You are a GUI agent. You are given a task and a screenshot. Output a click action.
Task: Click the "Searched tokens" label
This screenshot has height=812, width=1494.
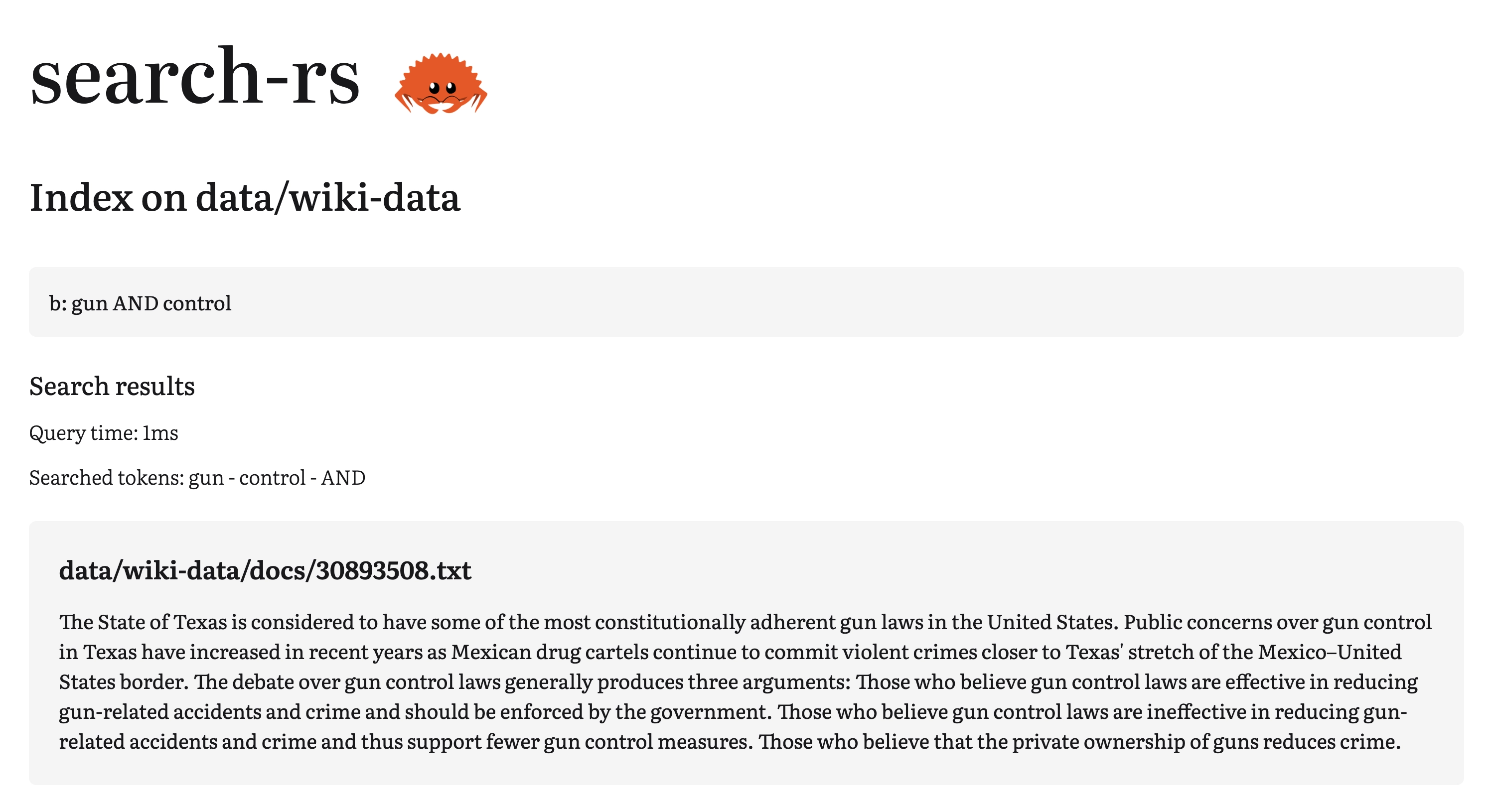click(x=107, y=478)
